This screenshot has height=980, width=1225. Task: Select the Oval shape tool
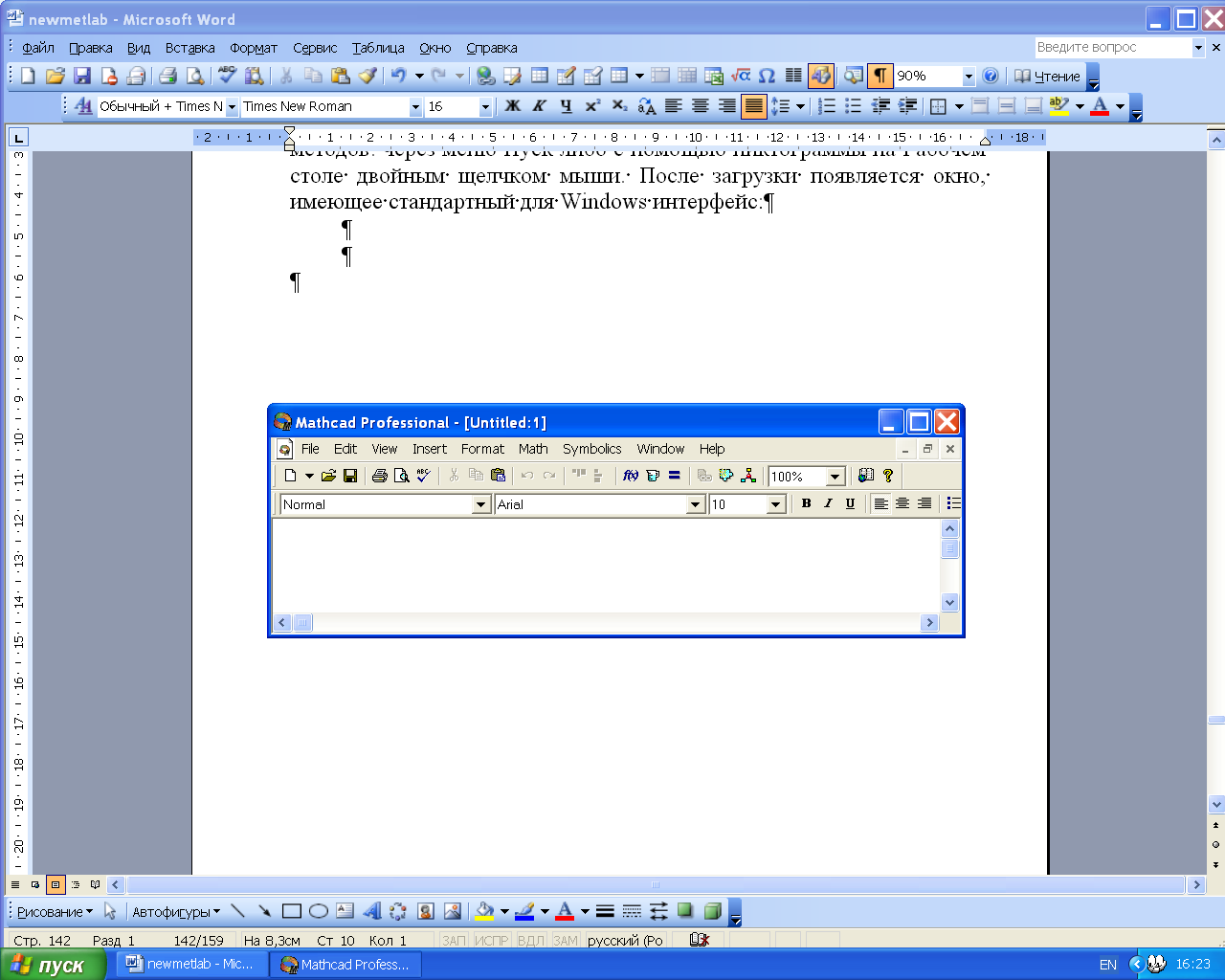pyautogui.click(x=319, y=911)
